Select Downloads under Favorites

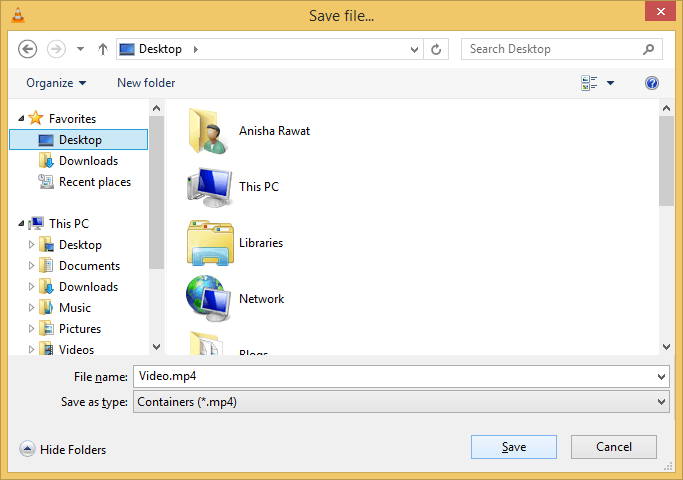pos(88,161)
